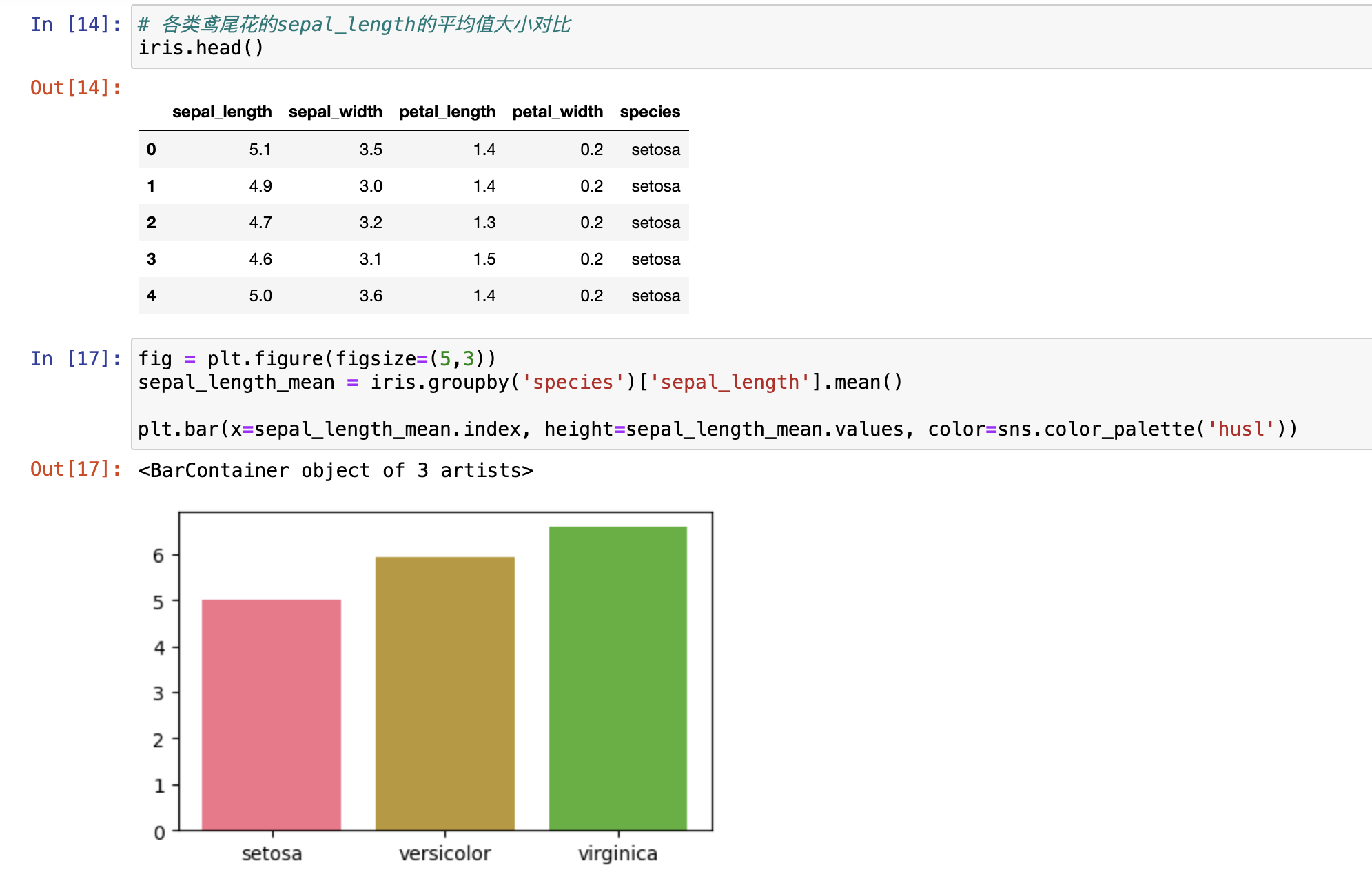
Task: Select the In [17] prompt label
Action: tap(76, 358)
